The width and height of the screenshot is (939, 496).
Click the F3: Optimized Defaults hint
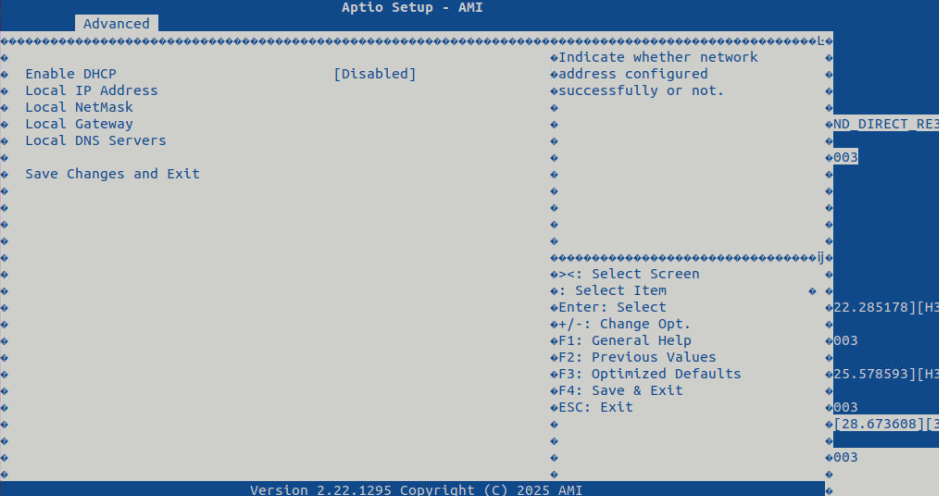pyautogui.click(x=649, y=374)
